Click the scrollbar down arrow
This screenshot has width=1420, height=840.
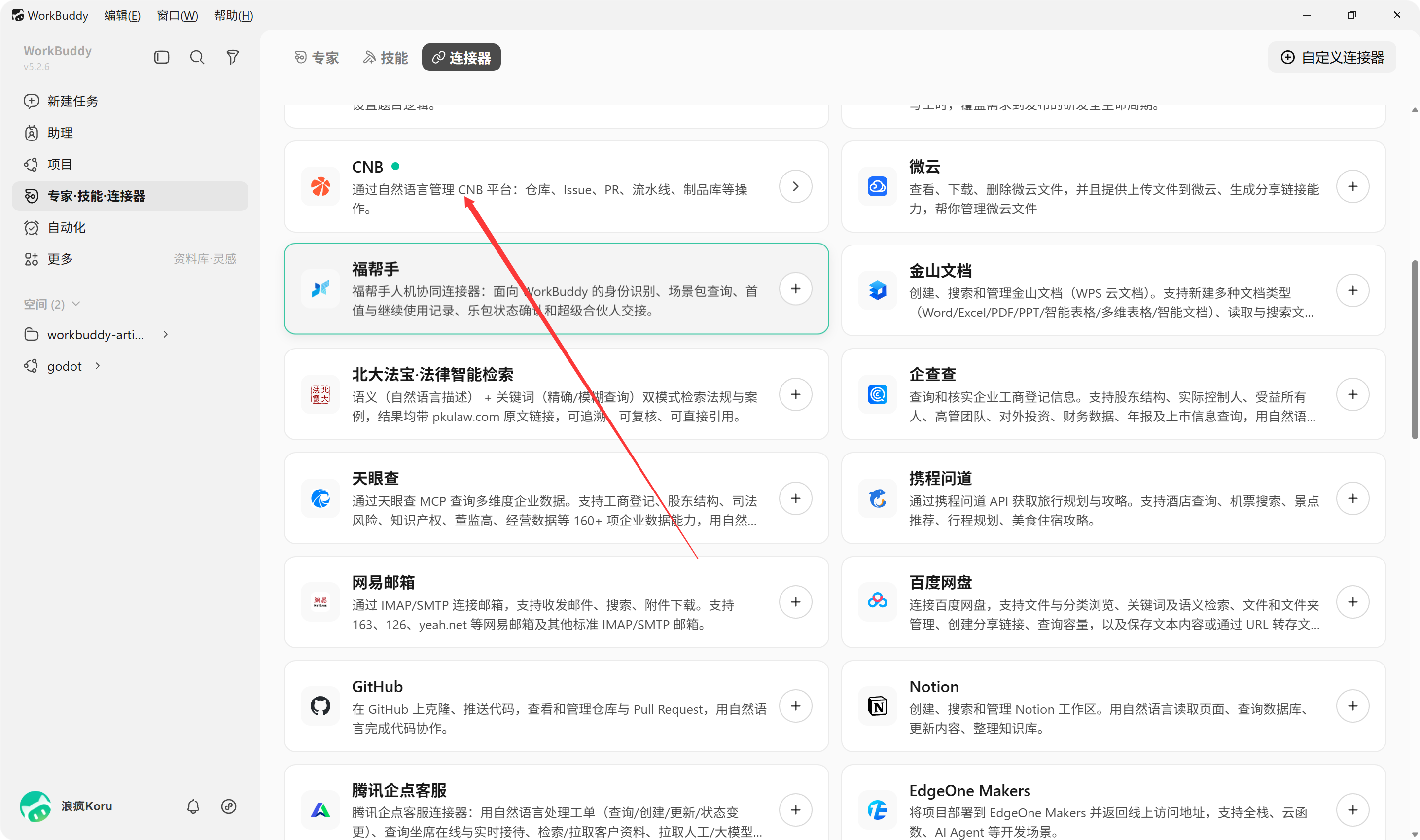click(1415, 834)
